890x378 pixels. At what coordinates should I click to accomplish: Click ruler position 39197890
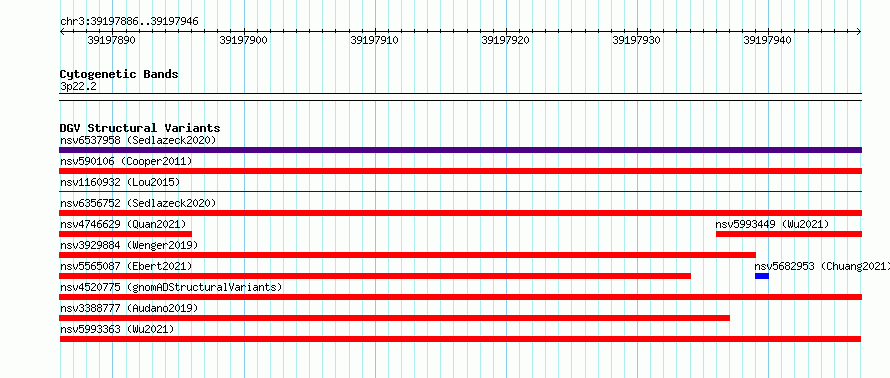pyautogui.click(x=112, y=40)
